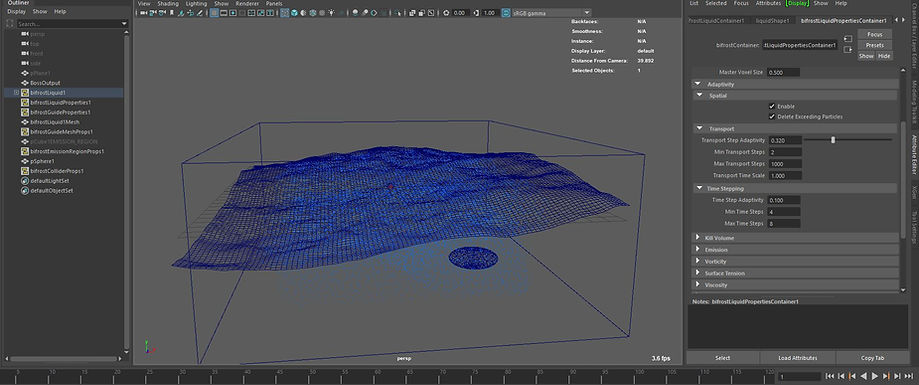This screenshot has height=385, width=919.
Task: Toggle viewport wireframe display icon
Action: (285, 12)
